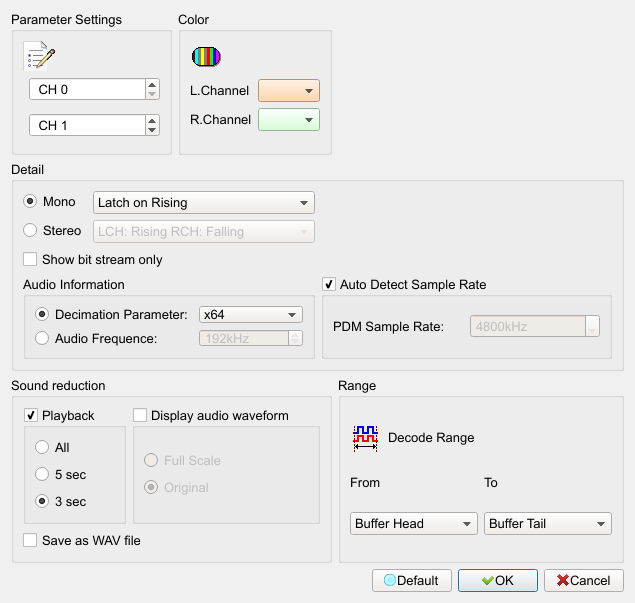Click the CH 0 channel field
The width and height of the screenshot is (635, 603).
87,89
